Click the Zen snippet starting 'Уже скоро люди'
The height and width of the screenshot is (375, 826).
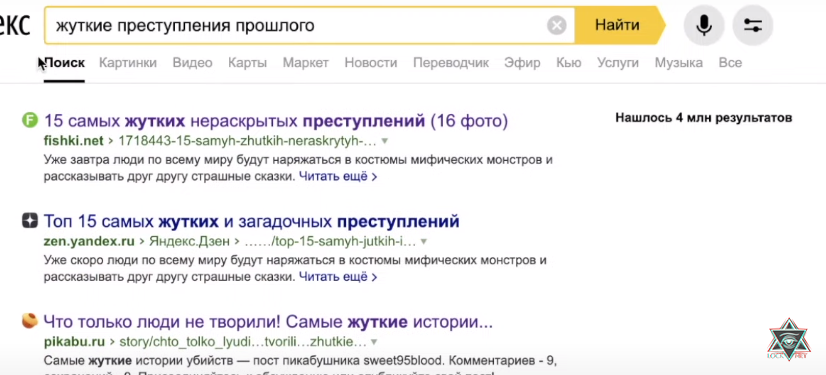click(296, 268)
